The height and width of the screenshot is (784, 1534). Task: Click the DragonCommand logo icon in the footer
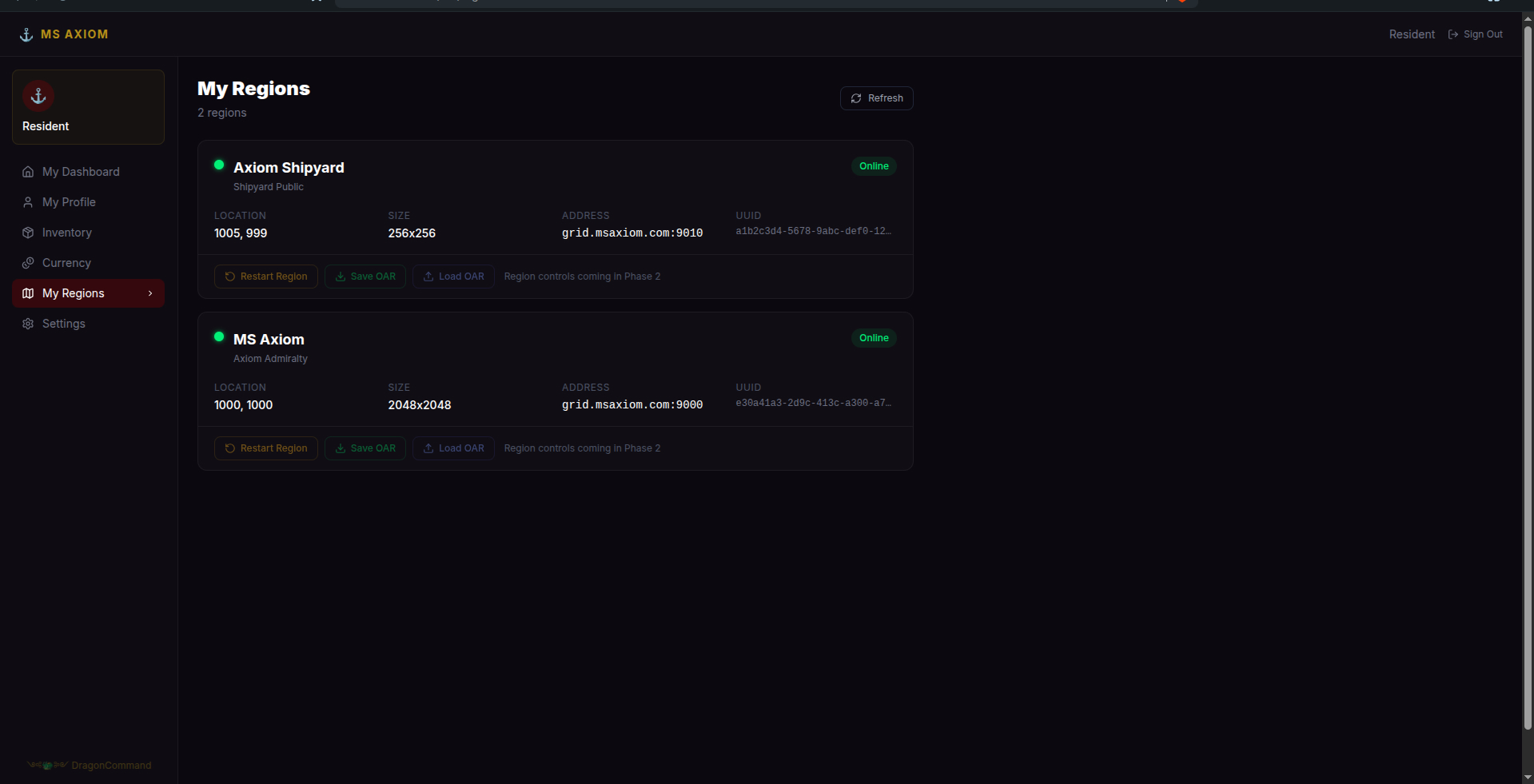click(x=47, y=765)
